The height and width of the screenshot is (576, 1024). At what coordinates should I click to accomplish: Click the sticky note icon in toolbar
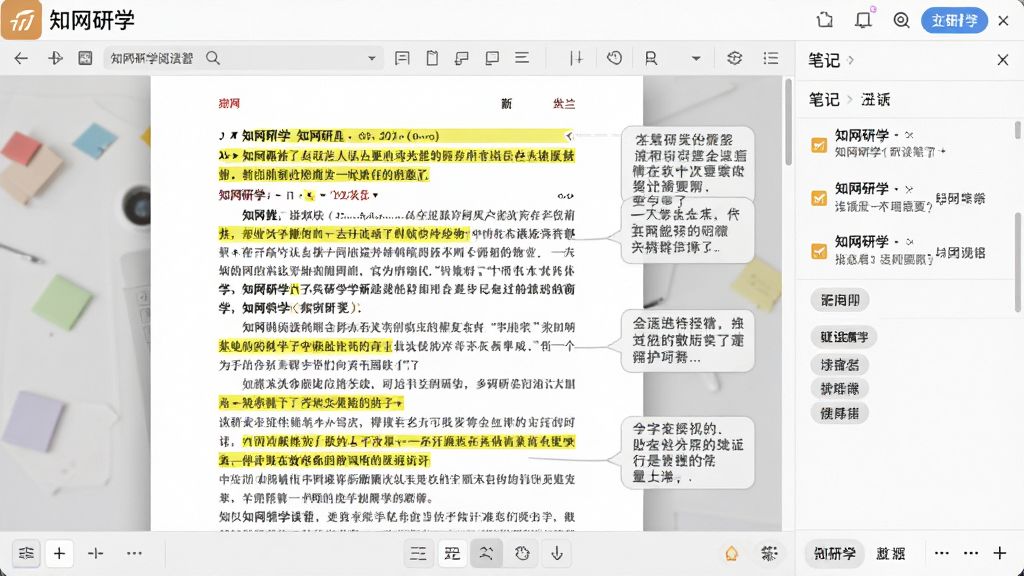492,58
